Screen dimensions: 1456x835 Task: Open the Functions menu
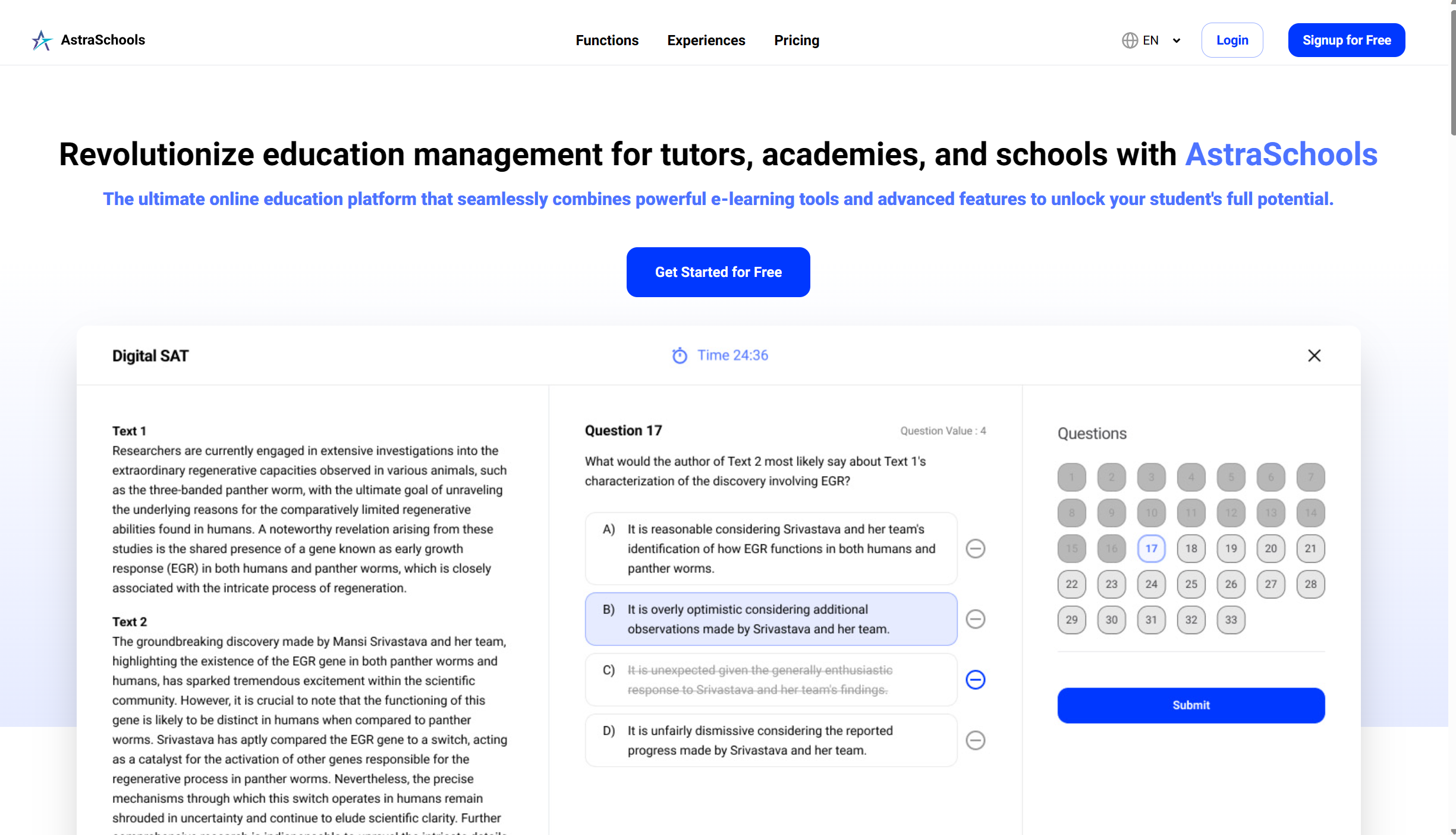(x=606, y=40)
